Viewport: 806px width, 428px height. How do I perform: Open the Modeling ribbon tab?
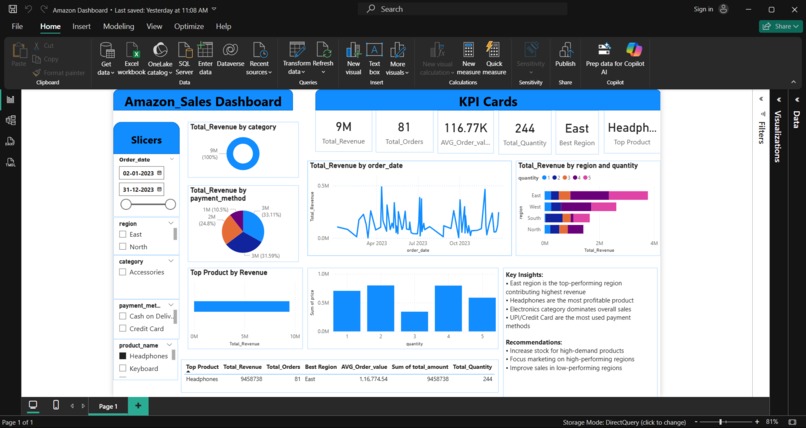[x=118, y=26]
